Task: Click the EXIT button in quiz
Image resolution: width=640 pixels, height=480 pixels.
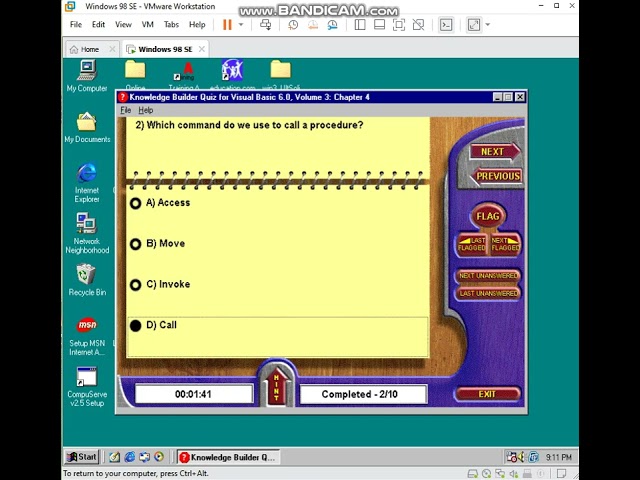Action: click(487, 394)
